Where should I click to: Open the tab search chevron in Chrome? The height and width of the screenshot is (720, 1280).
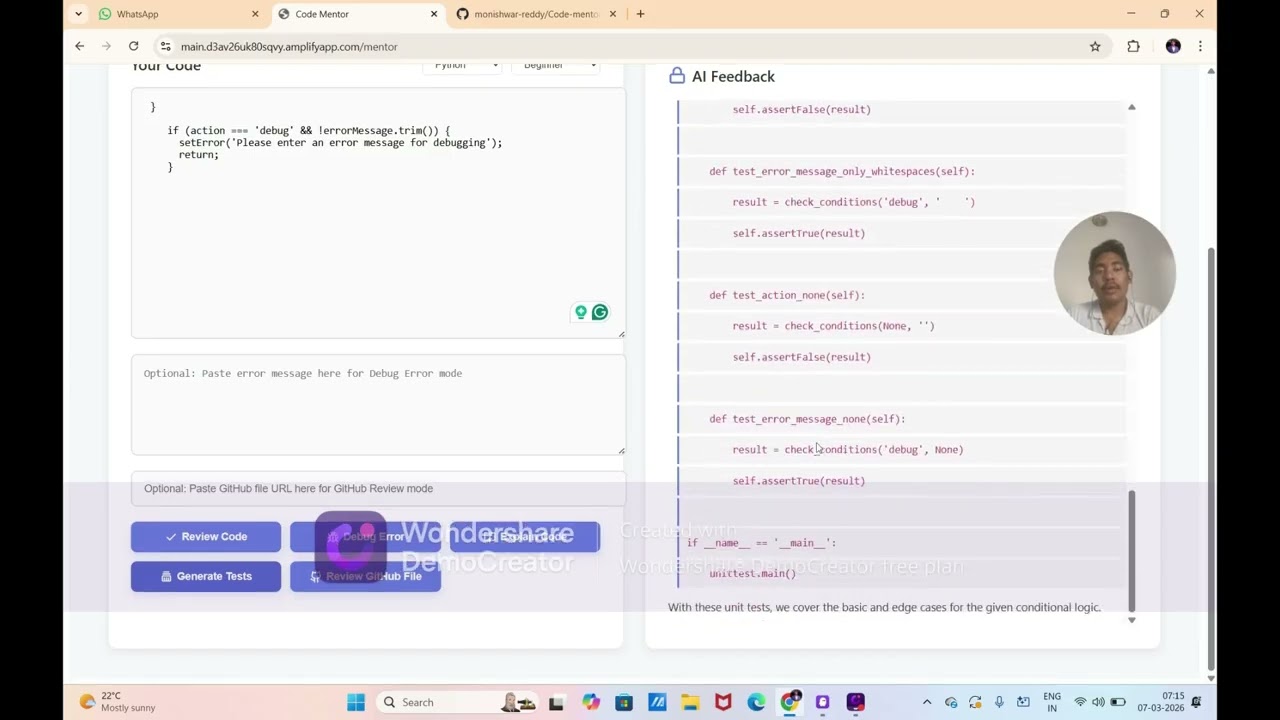pyautogui.click(x=79, y=14)
